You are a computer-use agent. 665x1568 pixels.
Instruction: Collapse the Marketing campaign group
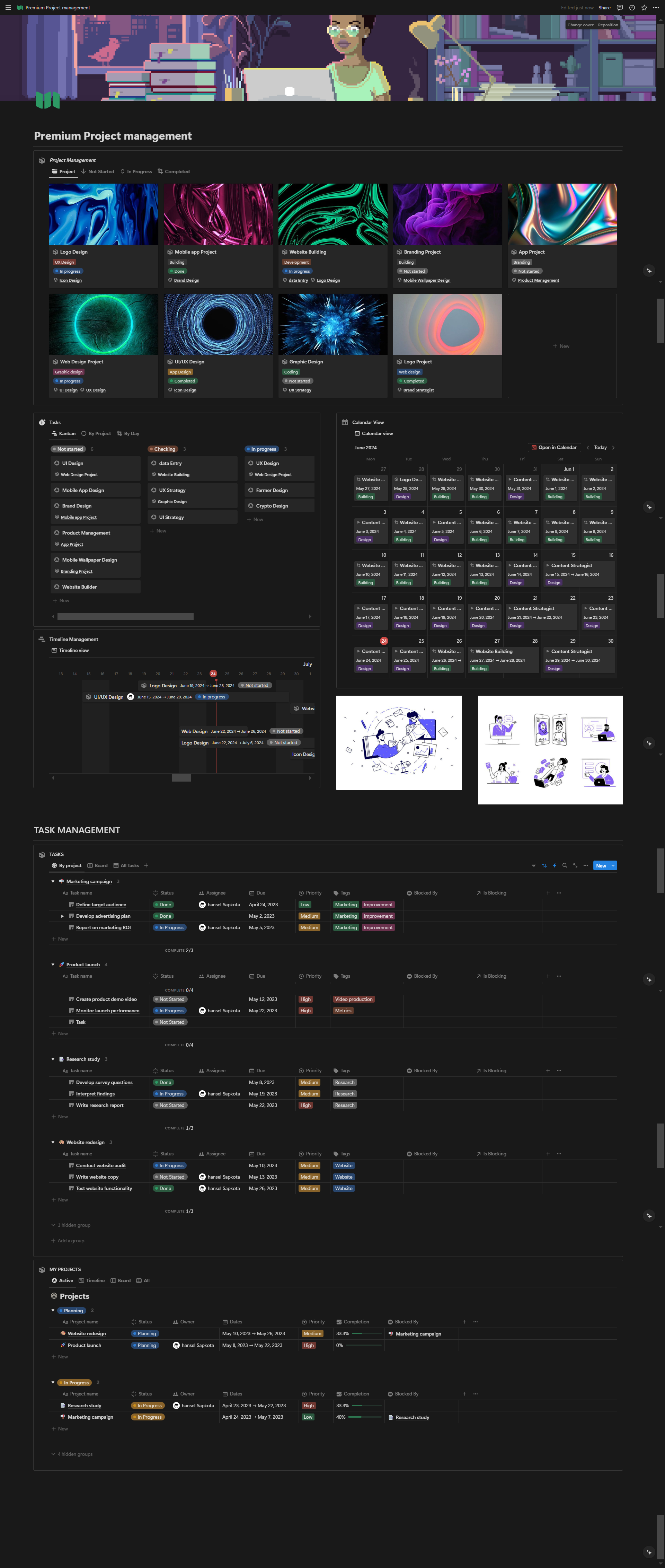coord(53,881)
